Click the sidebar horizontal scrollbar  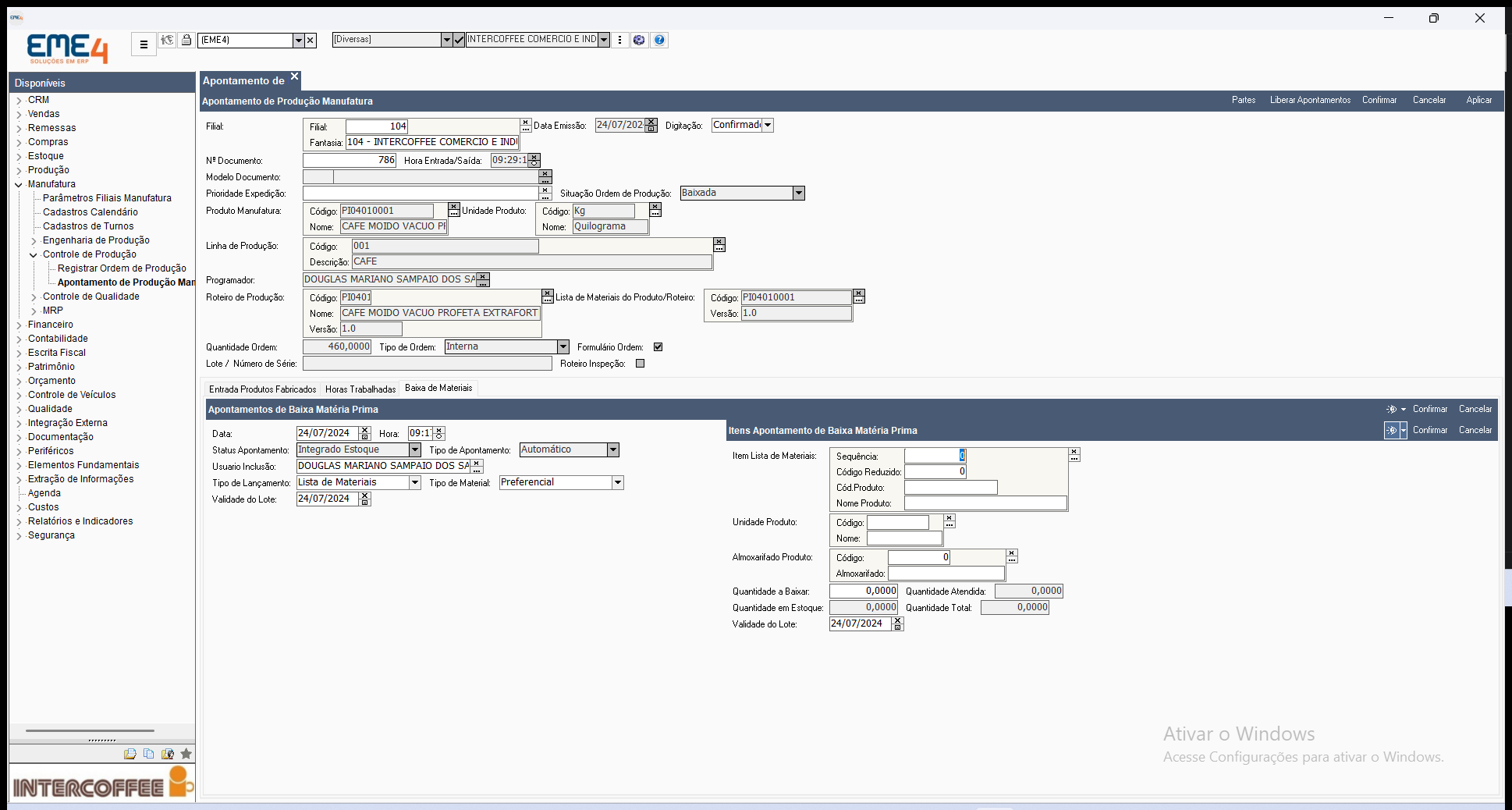click(90, 731)
